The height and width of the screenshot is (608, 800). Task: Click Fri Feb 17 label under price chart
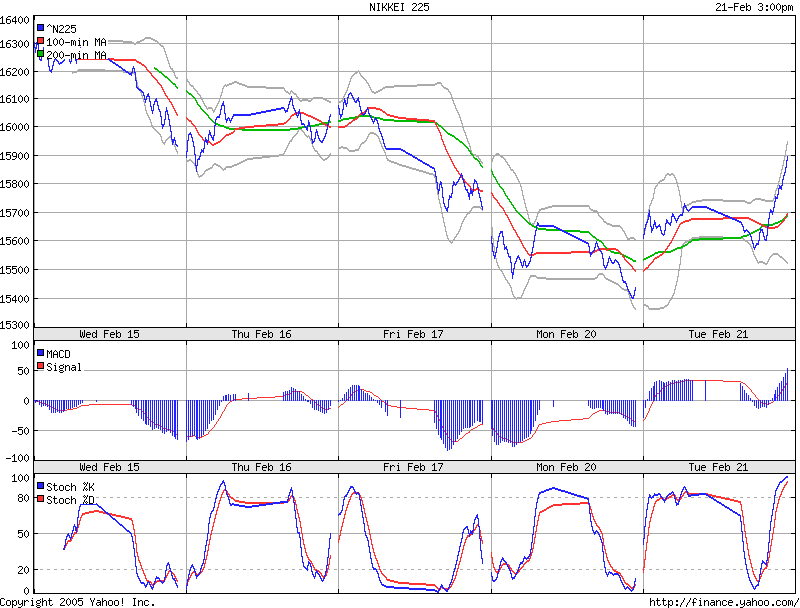(413, 334)
